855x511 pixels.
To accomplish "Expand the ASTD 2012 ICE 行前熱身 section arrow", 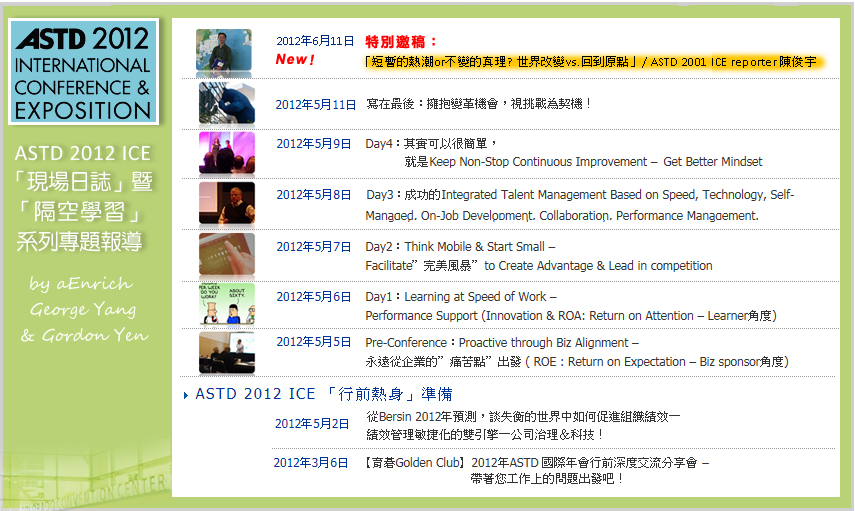I will click(186, 395).
